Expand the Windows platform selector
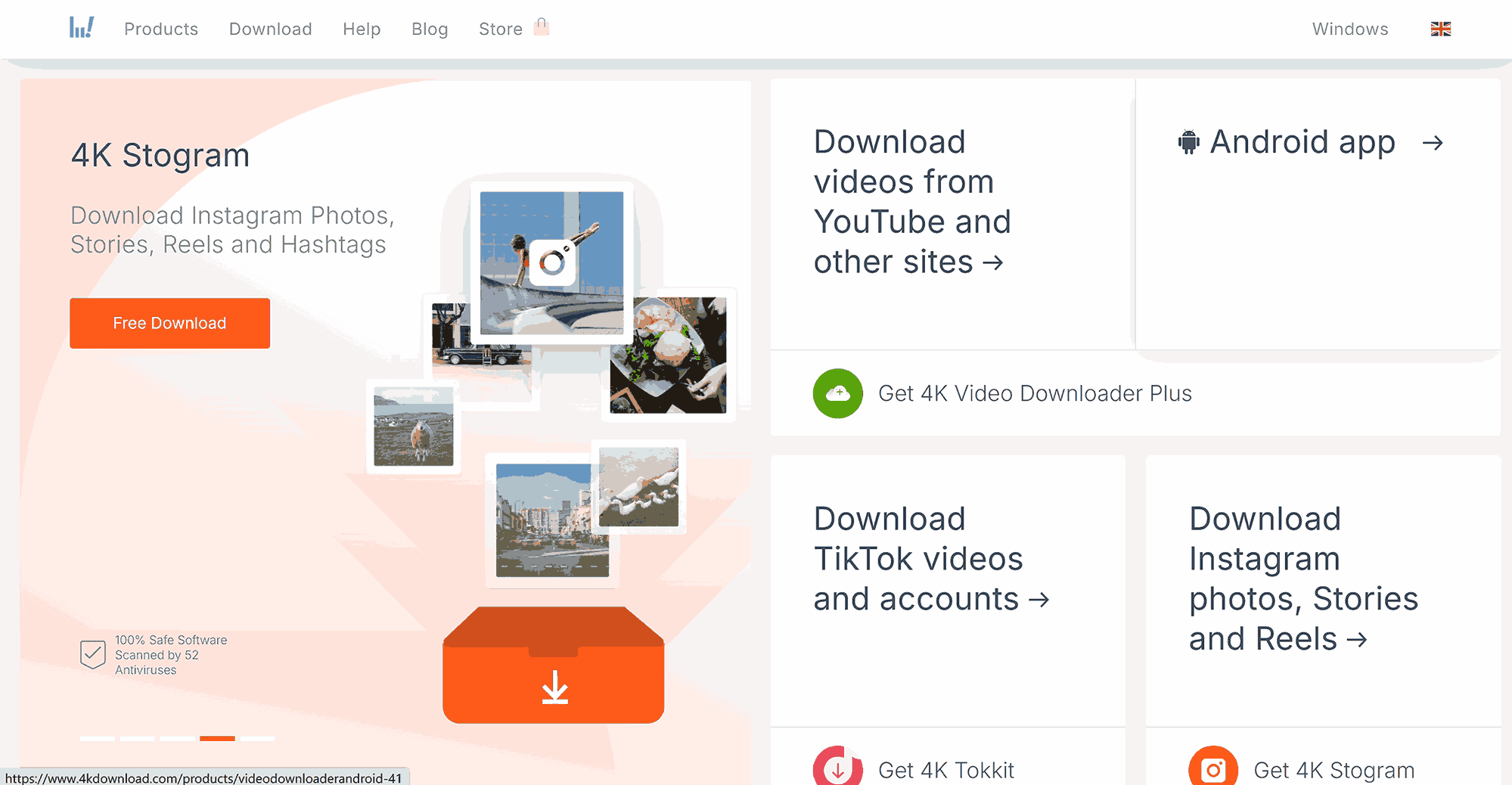 coord(1349,29)
